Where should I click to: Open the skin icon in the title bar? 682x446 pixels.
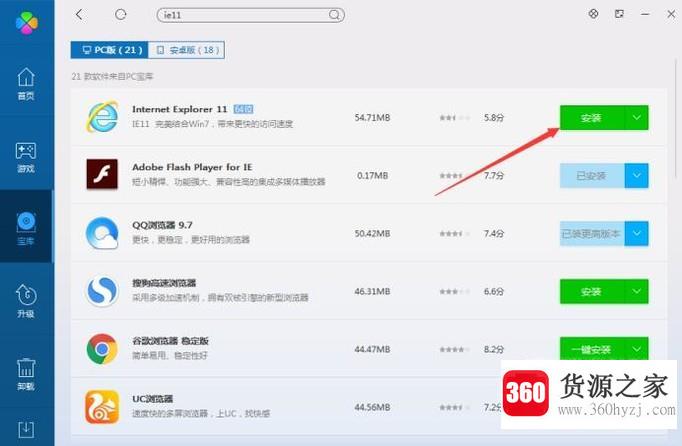(593, 14)
